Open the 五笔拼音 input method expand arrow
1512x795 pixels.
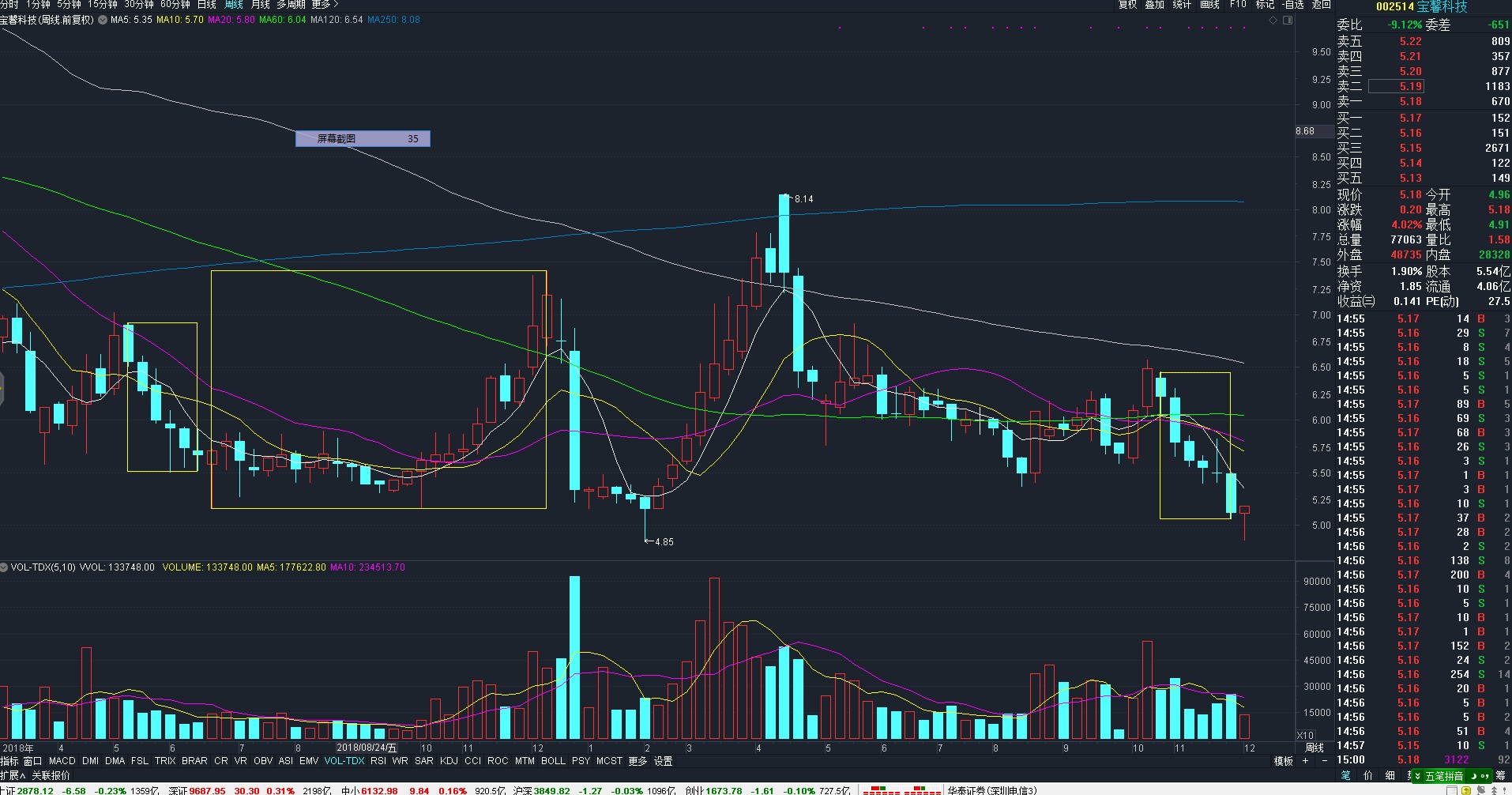coord(1418,776)
